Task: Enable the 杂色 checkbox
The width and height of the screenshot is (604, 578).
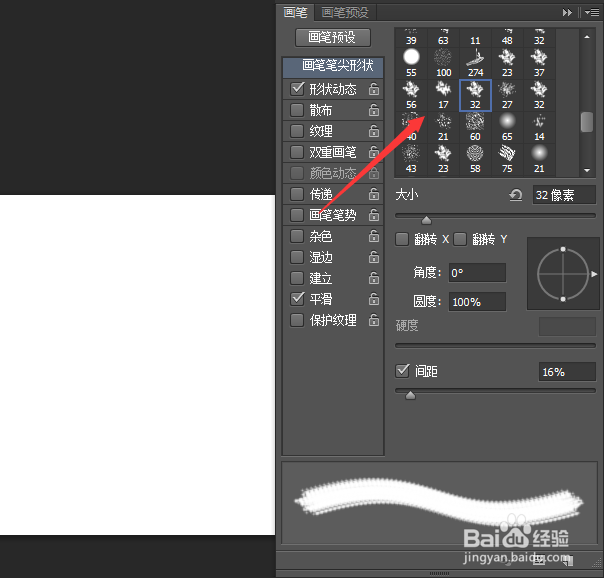Action: pyautogui.click(x=297, y=236)
